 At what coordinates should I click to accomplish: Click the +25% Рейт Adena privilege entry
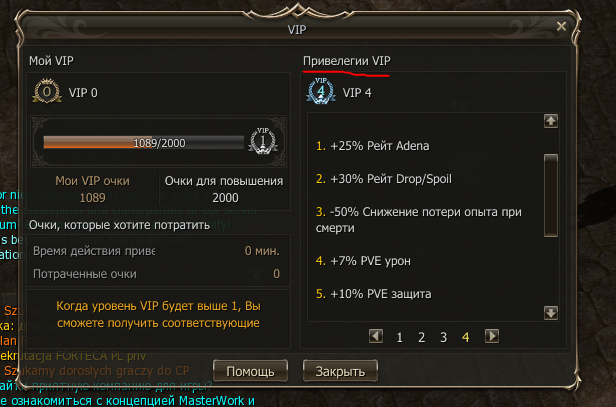tap(372, 146)
